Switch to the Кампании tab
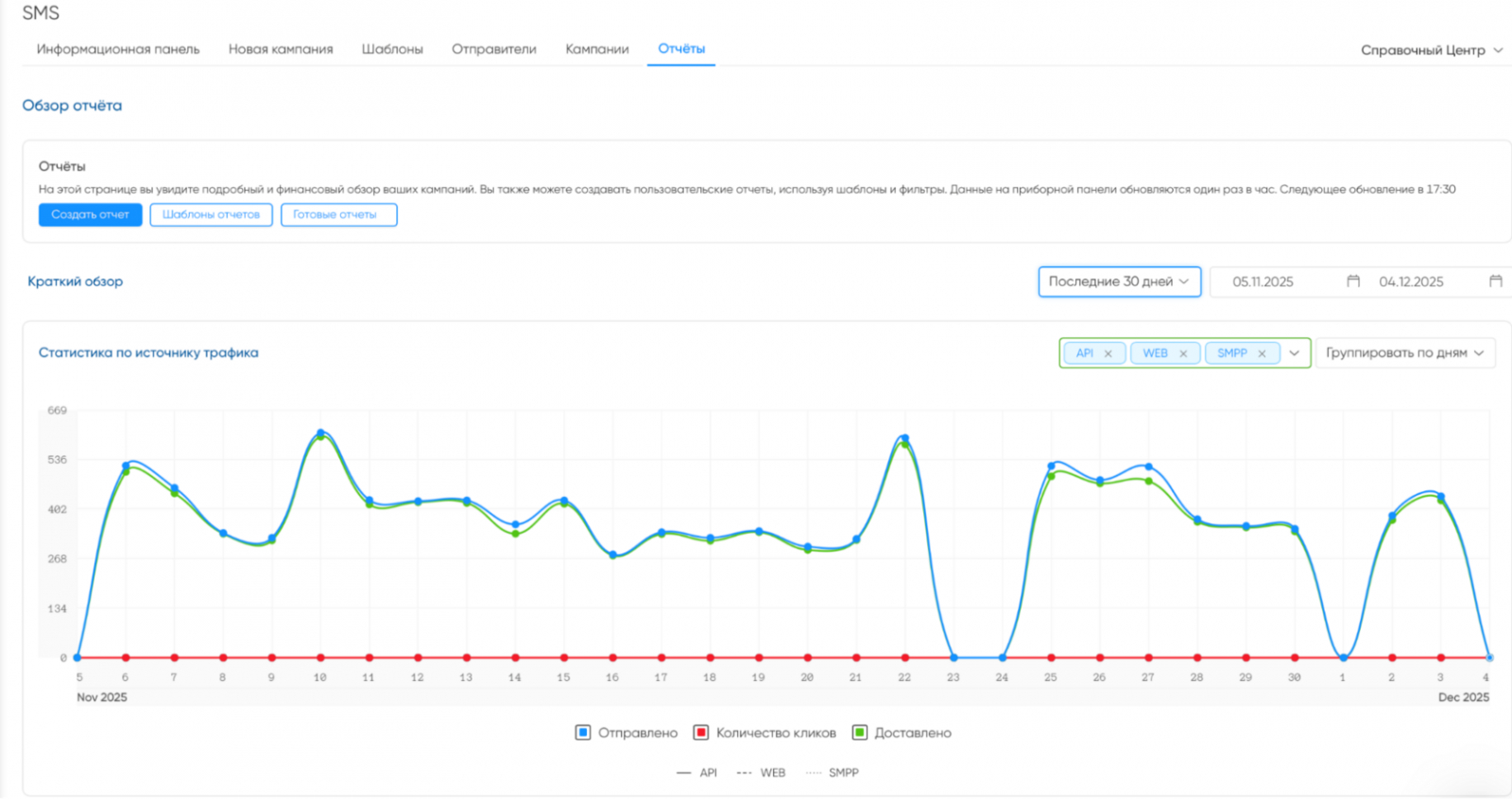1512x799 pixels. (x=597, y=49)
